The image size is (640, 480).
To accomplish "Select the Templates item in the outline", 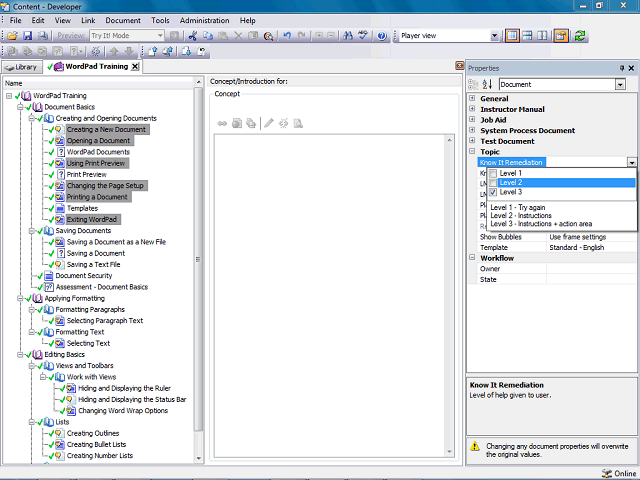I will coord(82,208).
